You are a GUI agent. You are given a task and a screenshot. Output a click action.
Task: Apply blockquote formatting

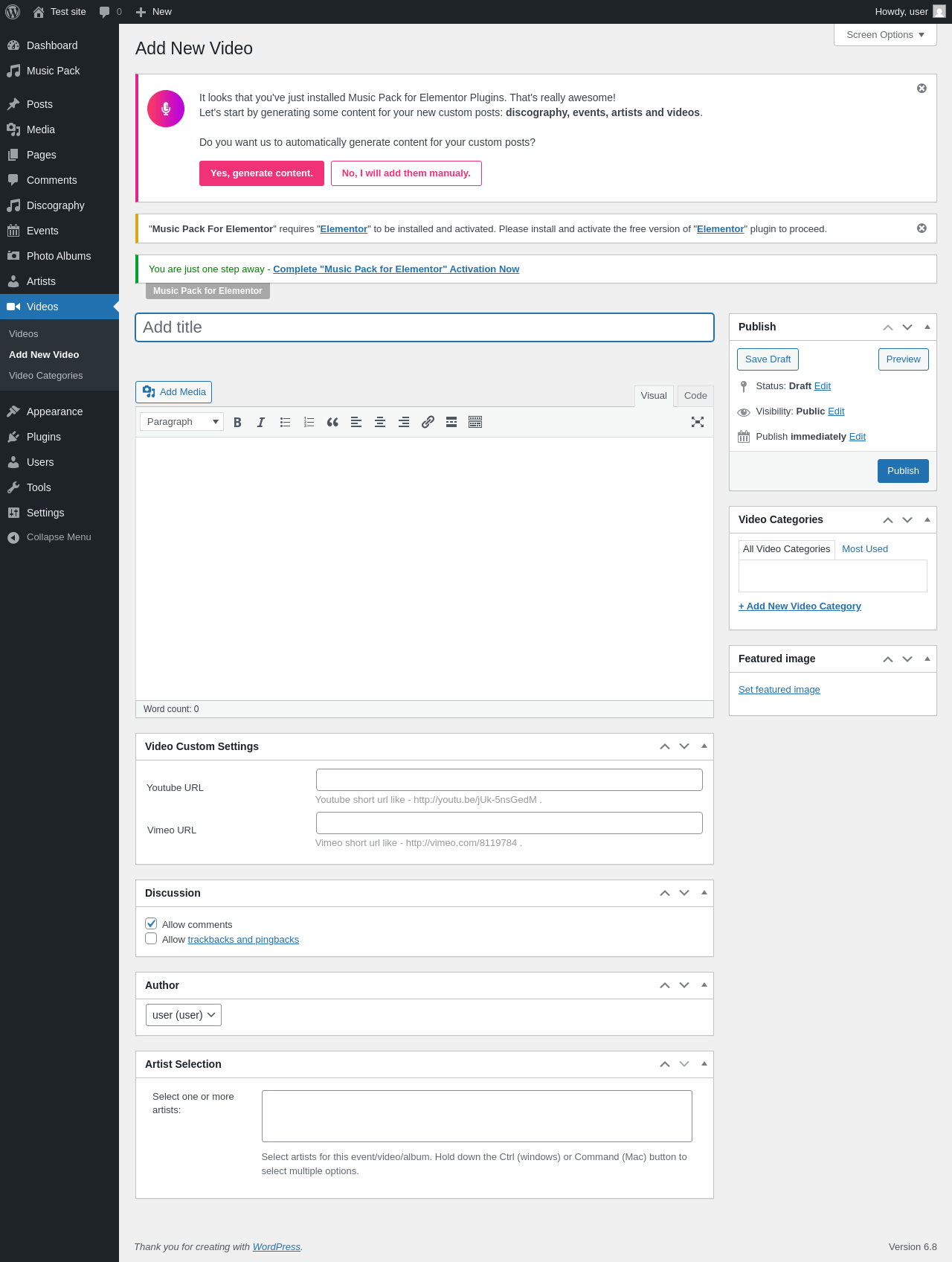(332, 422)
